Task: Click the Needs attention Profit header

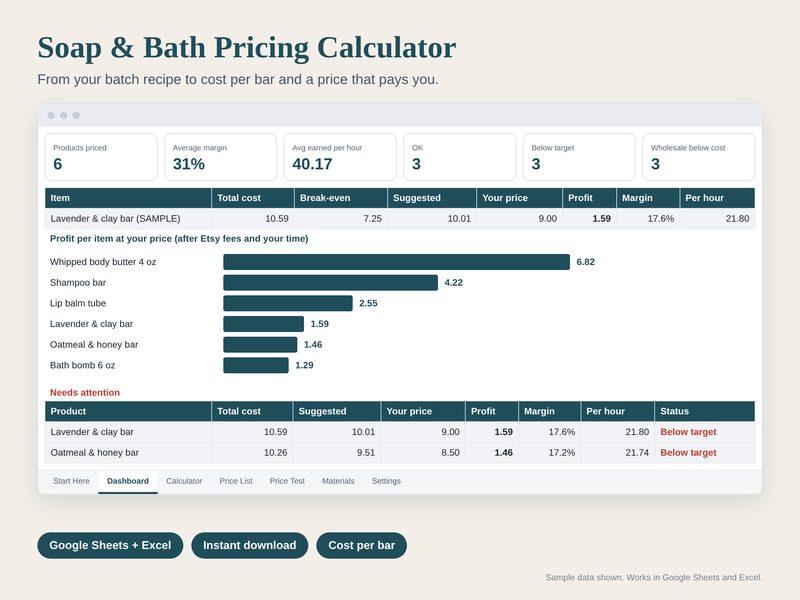Action: tap(492, 411)
